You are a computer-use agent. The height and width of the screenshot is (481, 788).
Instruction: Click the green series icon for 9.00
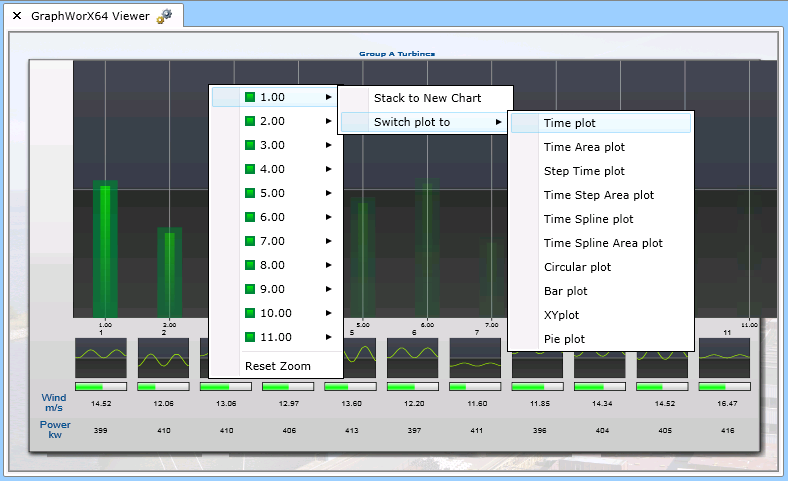coord(251,289)
